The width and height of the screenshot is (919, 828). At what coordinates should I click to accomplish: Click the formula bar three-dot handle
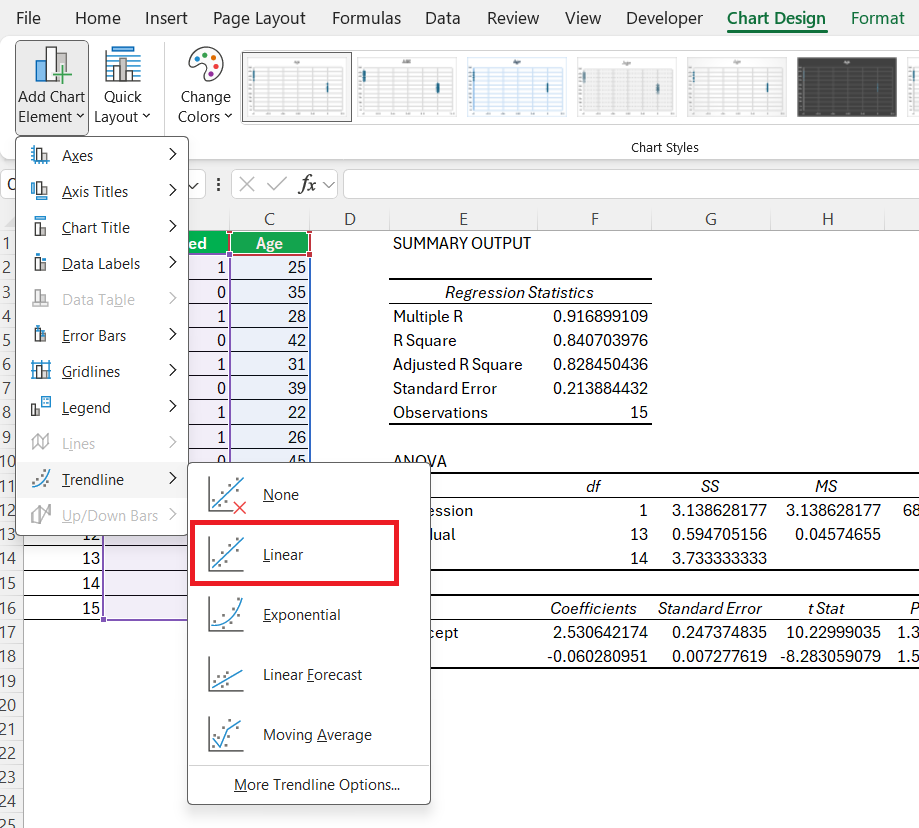pyautogui.click(x=218, y=185)
